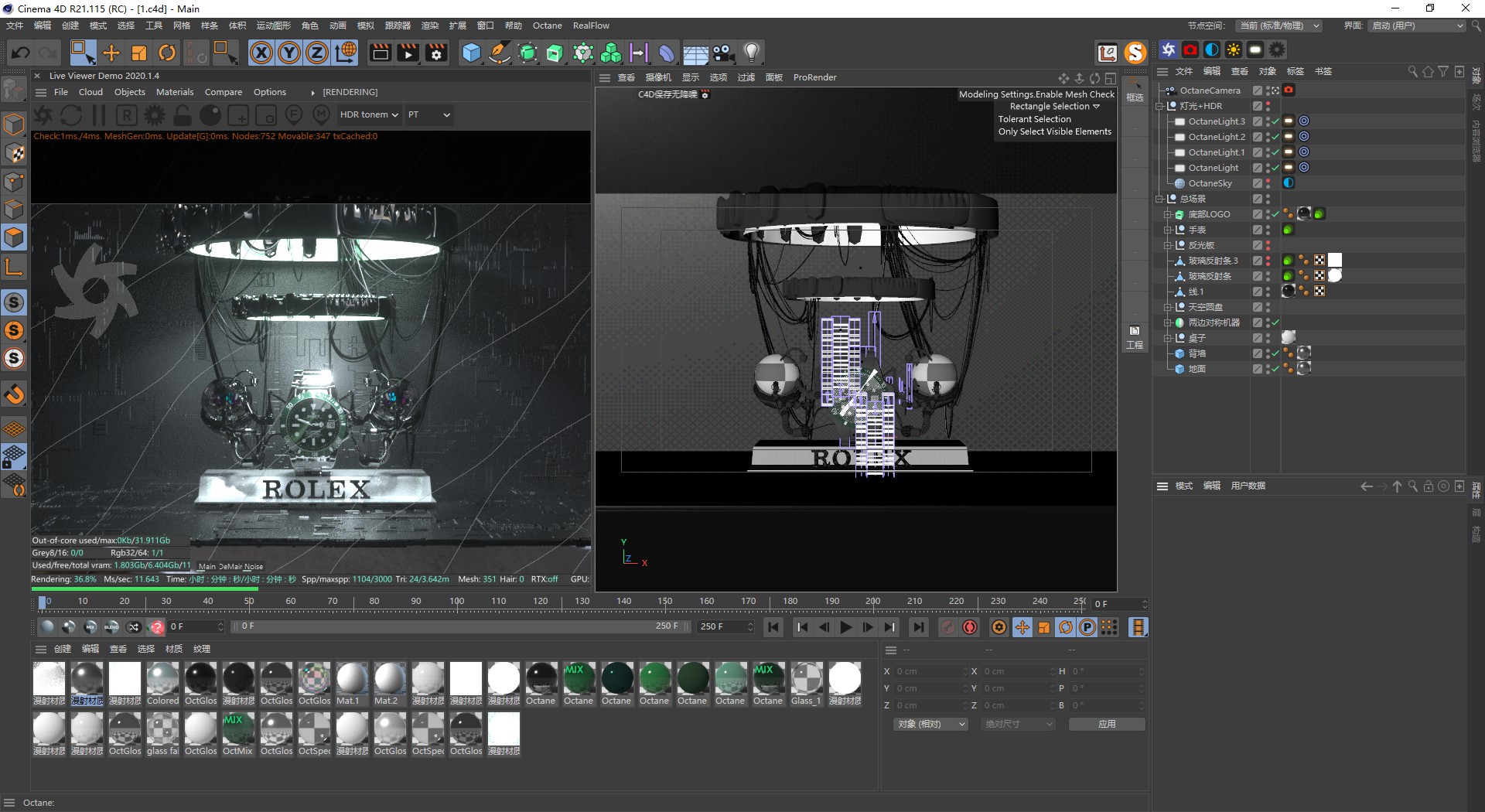Add an Extrude generator object
The image size is (1485, 812).
(x=555, y=53)
